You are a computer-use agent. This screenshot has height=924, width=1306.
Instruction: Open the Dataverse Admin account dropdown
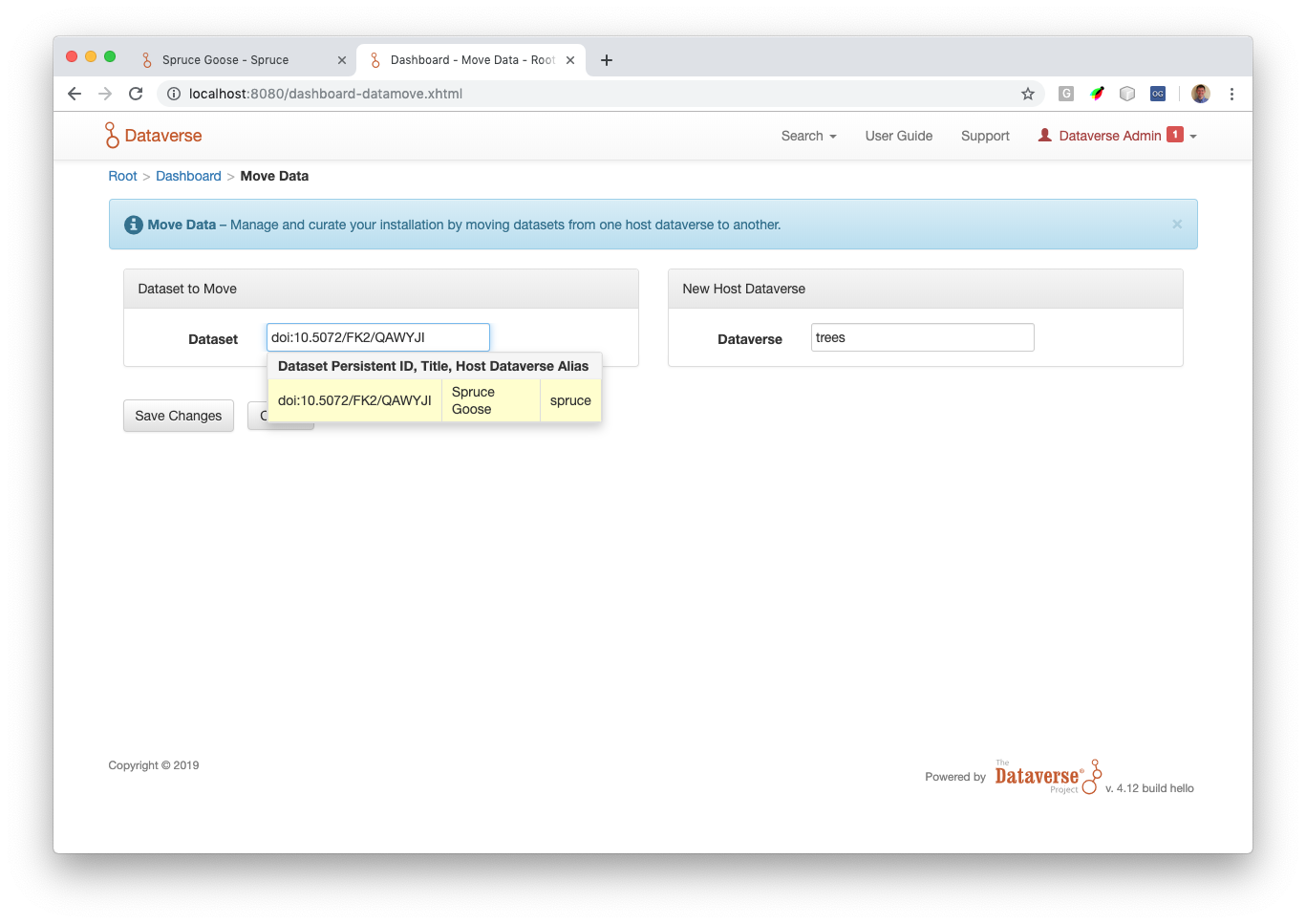click(1117, 136)
